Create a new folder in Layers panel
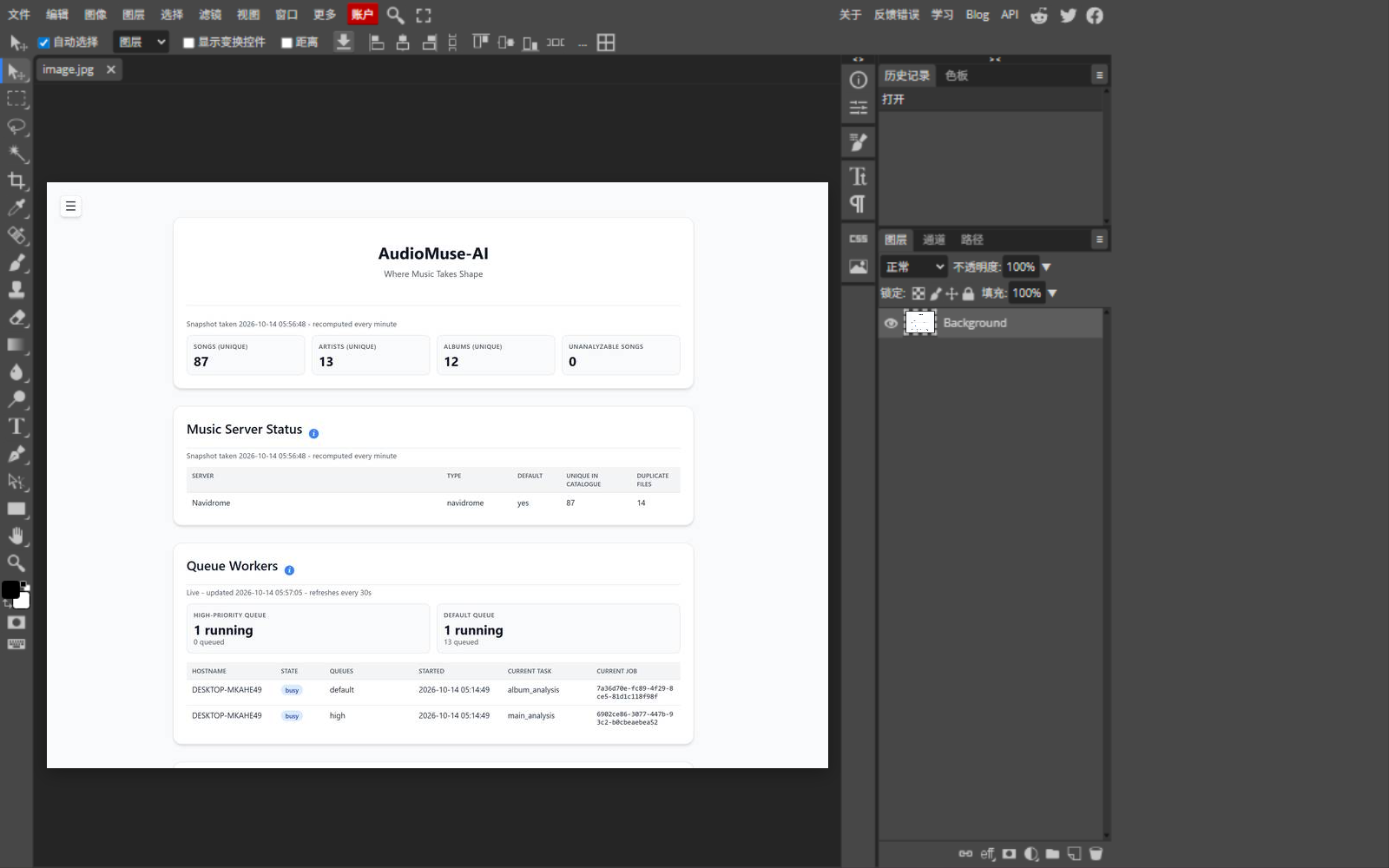This screenshot has height=868, width=1389. 1052,853
